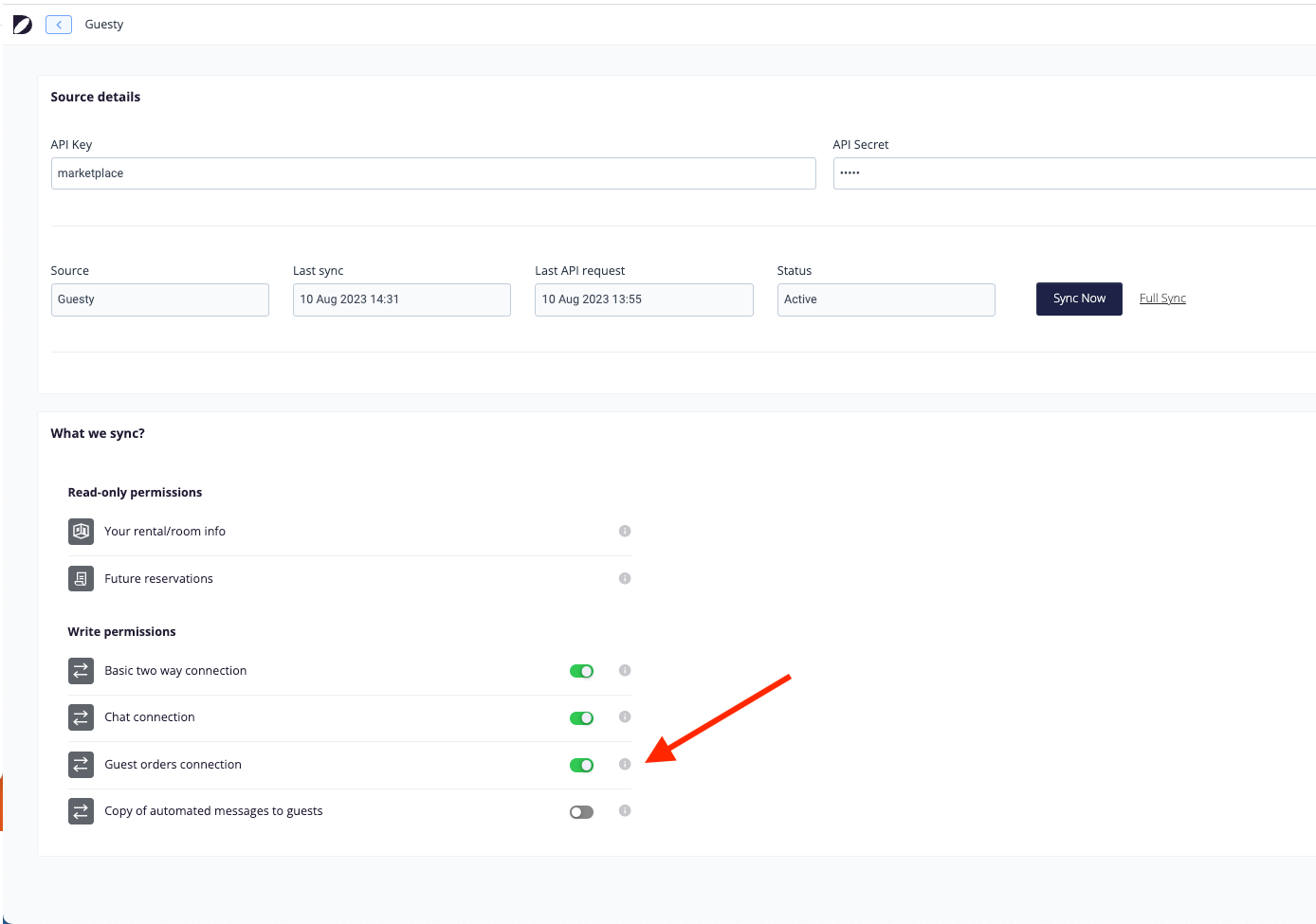The height and width of the screenshot is (924, 1316).
Task: Click the Chat connection arrows icon
Action: coord(81,717)
